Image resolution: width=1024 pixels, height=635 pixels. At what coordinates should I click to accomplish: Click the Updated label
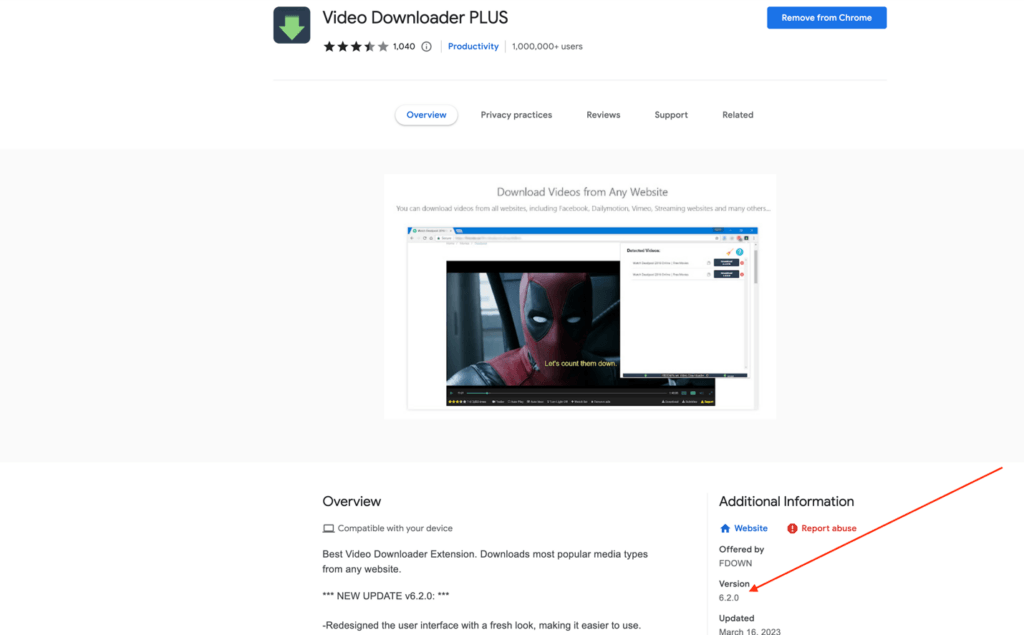click(737, 618)
